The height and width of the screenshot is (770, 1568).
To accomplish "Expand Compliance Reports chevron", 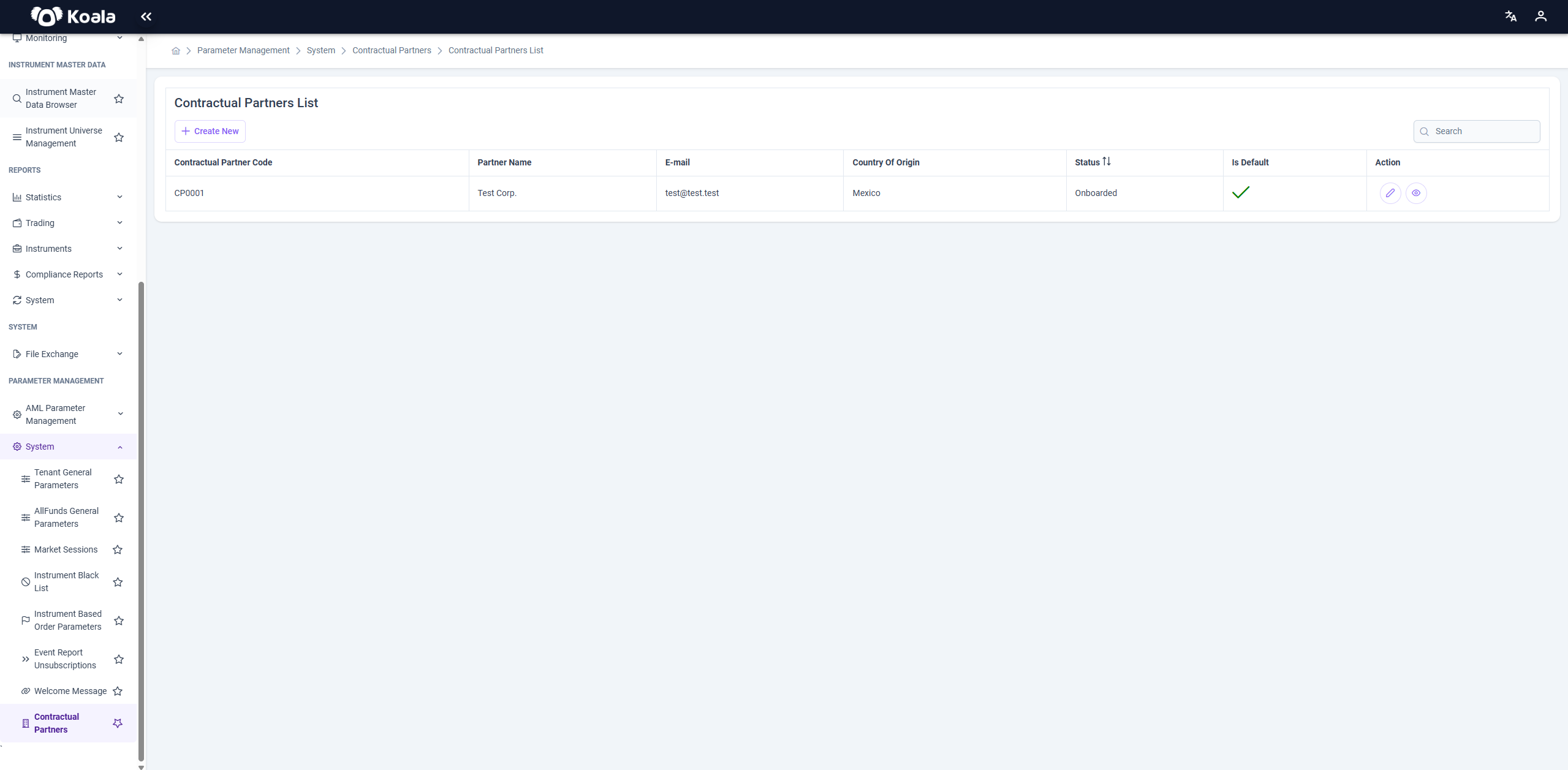I will pyautogui.click(x=119, y=274).
